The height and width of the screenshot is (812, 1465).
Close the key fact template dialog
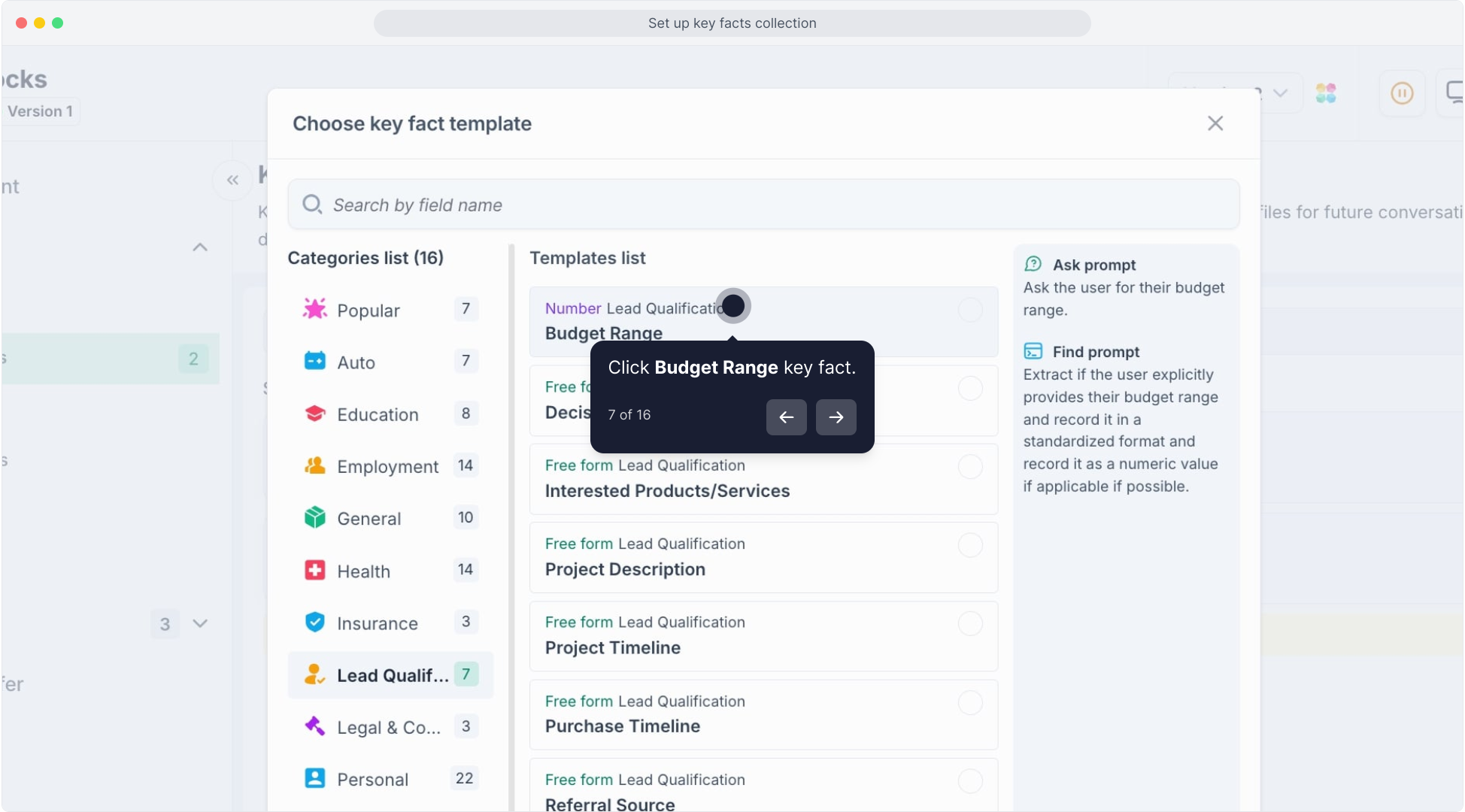coord(1215,123)
